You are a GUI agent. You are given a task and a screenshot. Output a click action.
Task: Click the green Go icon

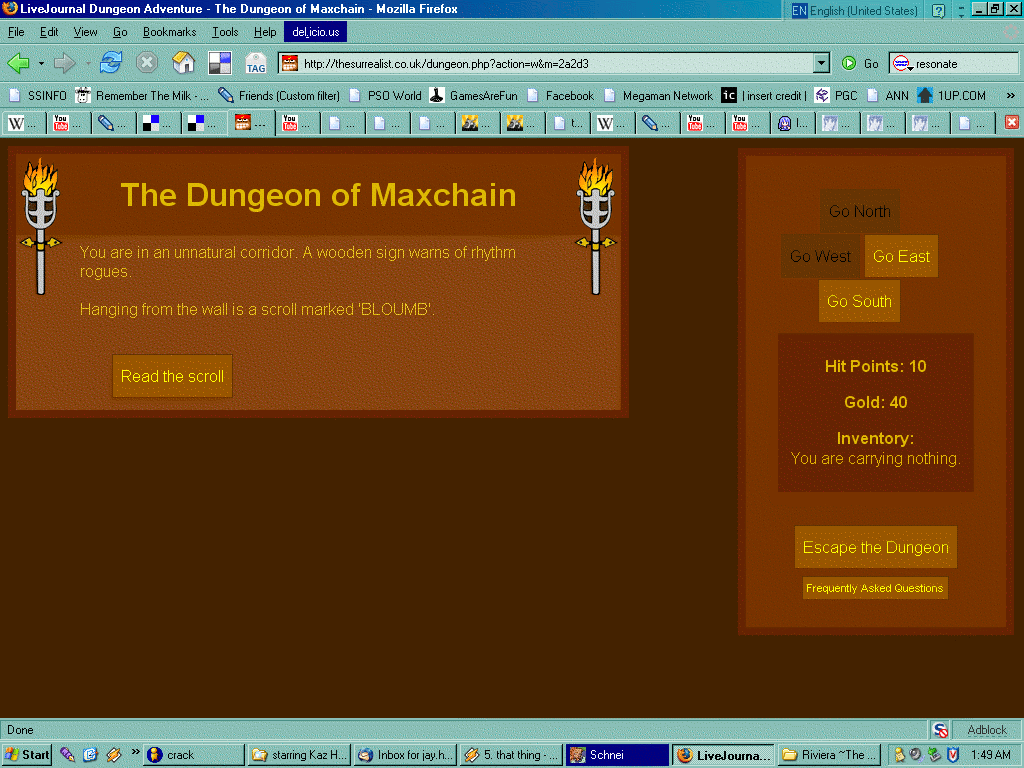point(849,63)
